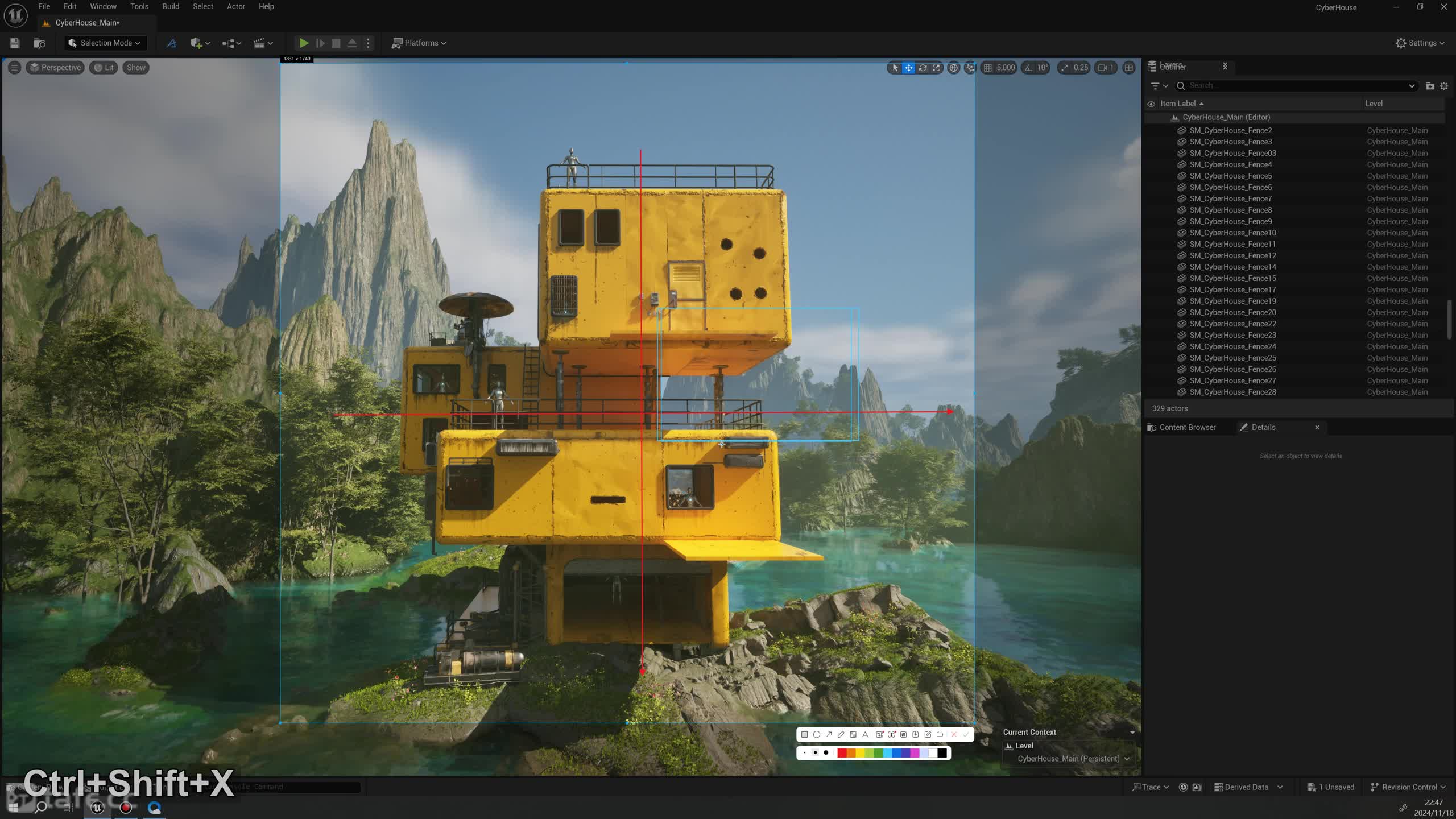The width and height of the screenshot is (1456, 819).
Task: Open the scale snap value 0.25
Action: tap(1081, 68)
